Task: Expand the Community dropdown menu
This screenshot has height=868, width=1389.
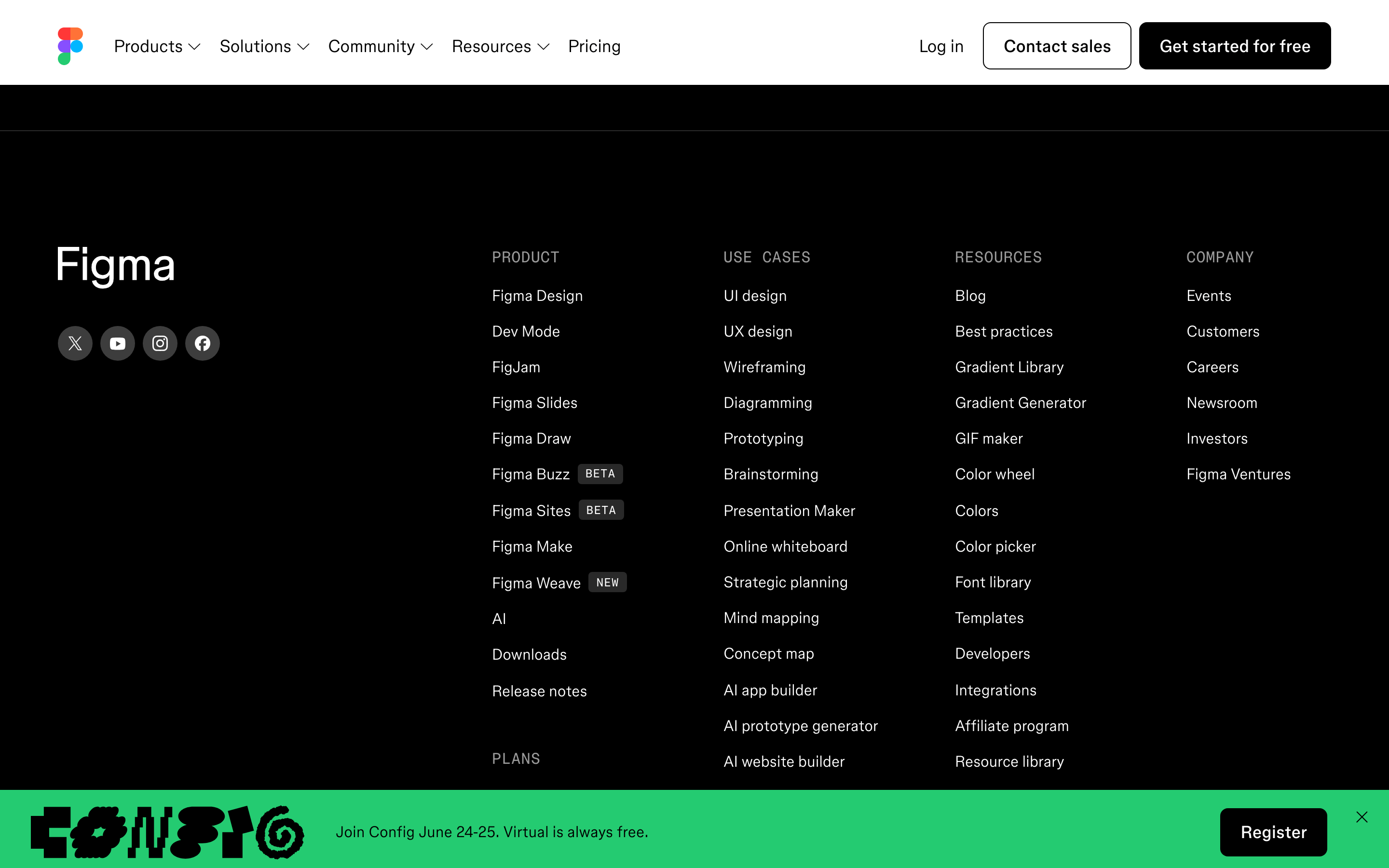Action: click(381, 46)
